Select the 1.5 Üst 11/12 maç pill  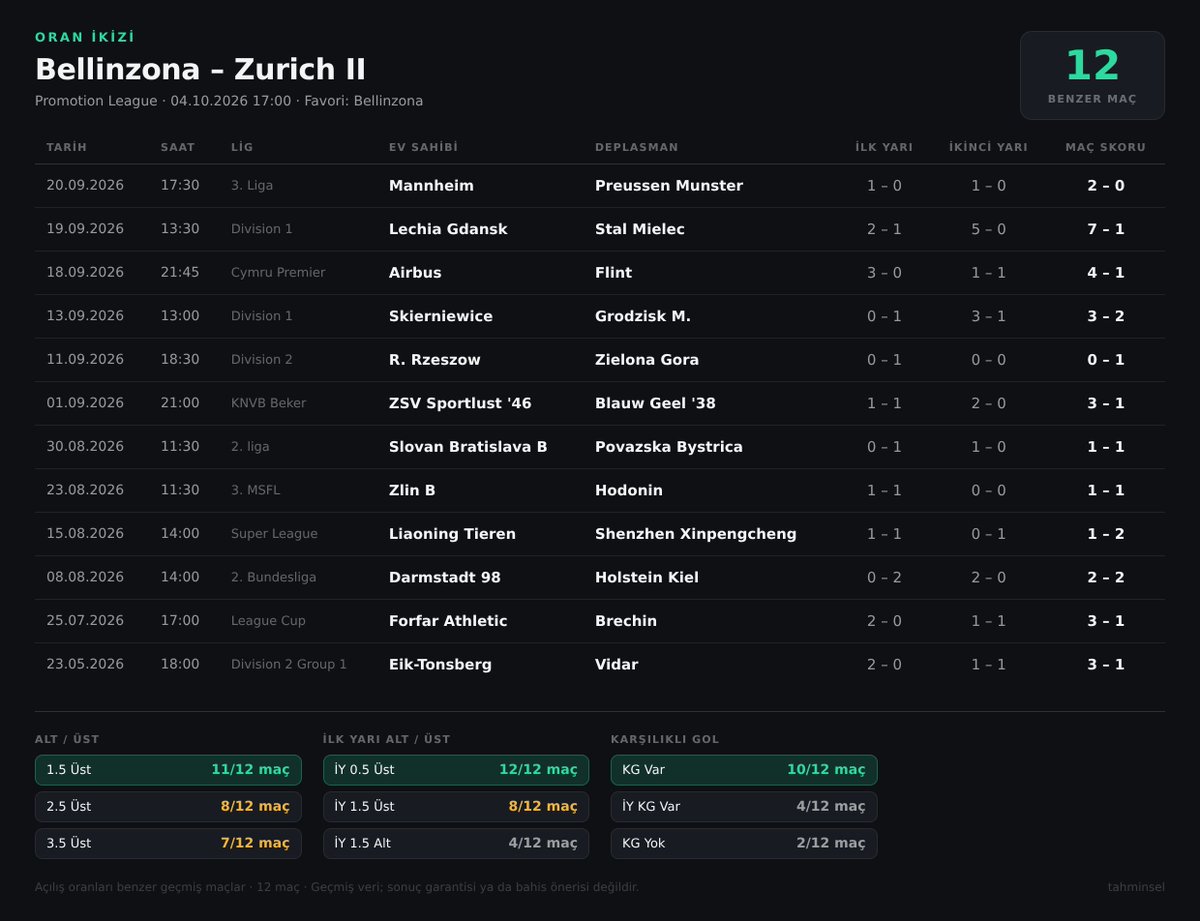(x=168, y=770)
